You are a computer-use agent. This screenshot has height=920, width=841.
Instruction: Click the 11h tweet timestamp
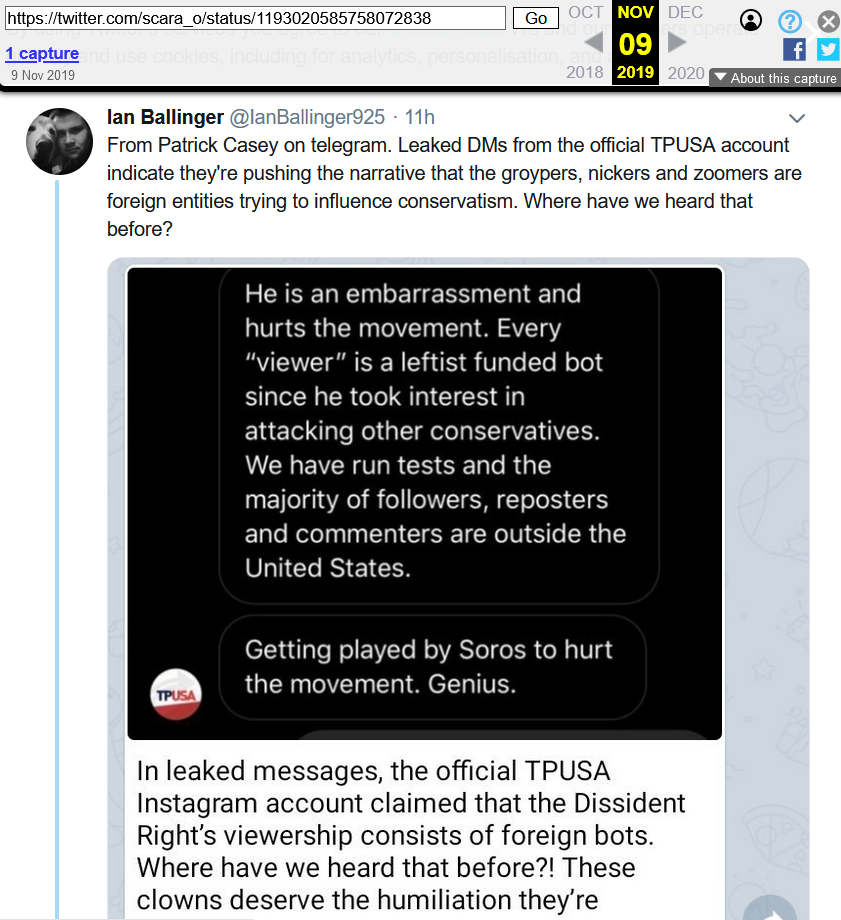point(418,119)
